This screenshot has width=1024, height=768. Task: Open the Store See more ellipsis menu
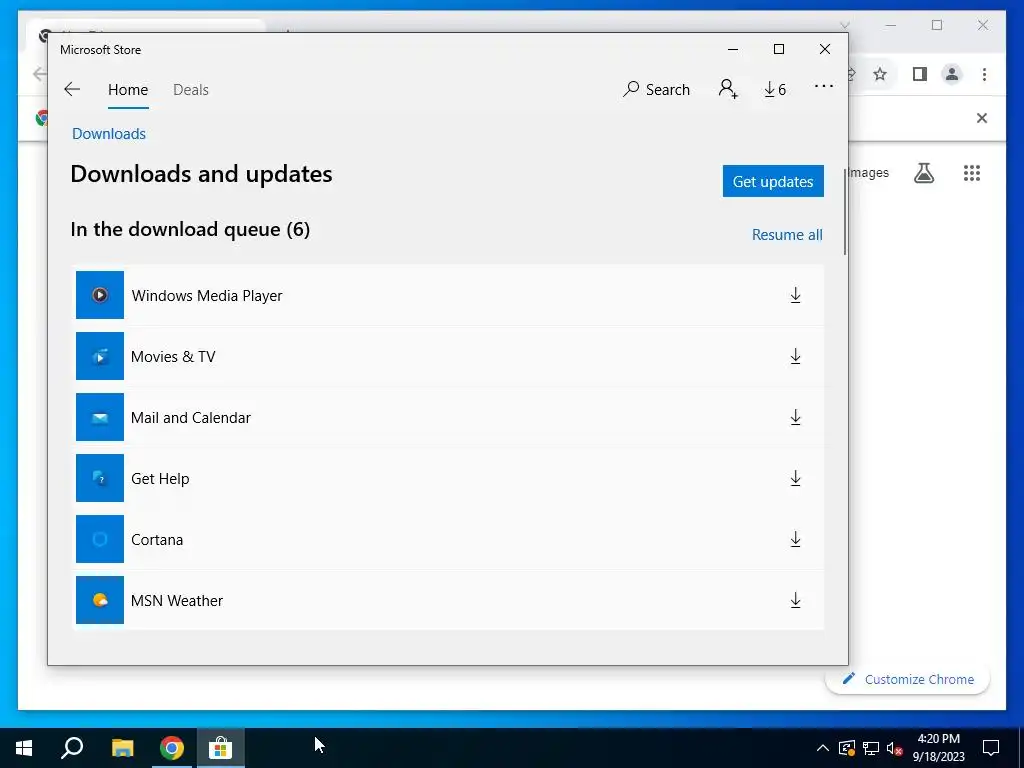pyautogui.click(x=824, y=86)
